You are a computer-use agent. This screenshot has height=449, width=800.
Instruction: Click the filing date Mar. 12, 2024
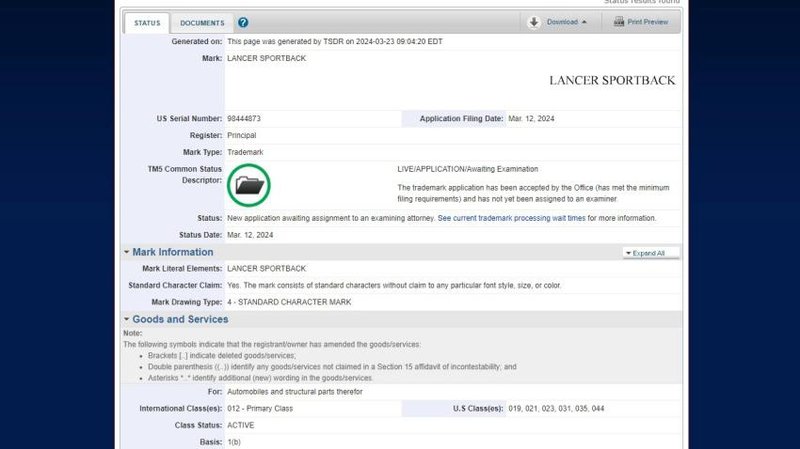531,118
